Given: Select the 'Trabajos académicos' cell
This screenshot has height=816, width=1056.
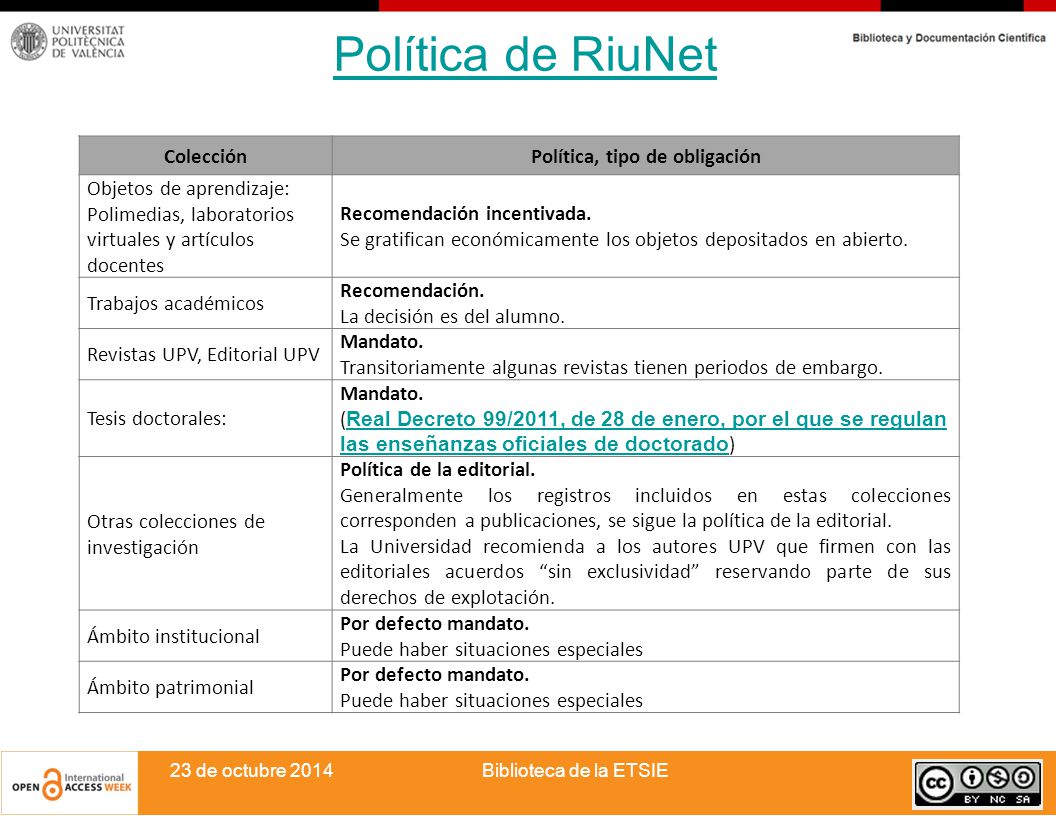Looking at the screenshot, I should pyautogui.click(x=205, y=303).
